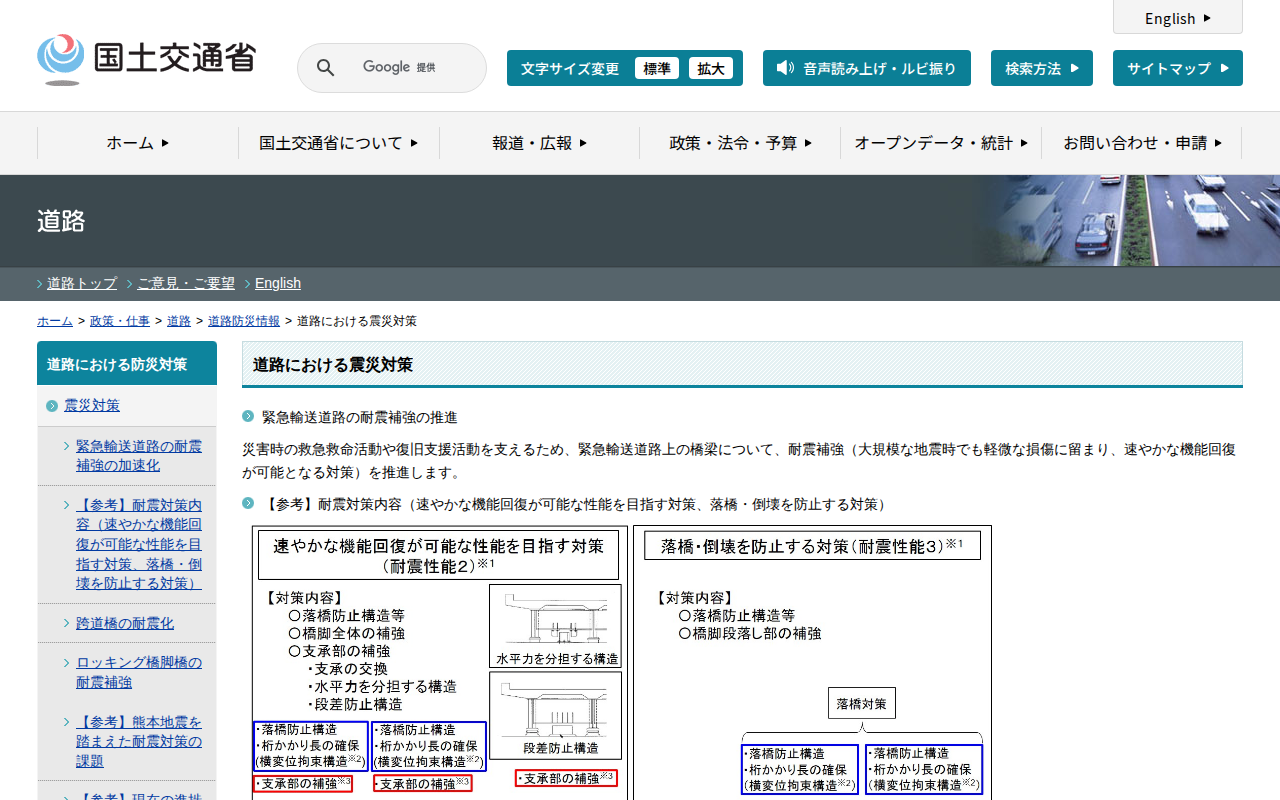Image resolution: width=1280 pixels, height=800 pixels.
Task: Click 水平力を分担する構造 diagram image
Action: pos(555,626)
